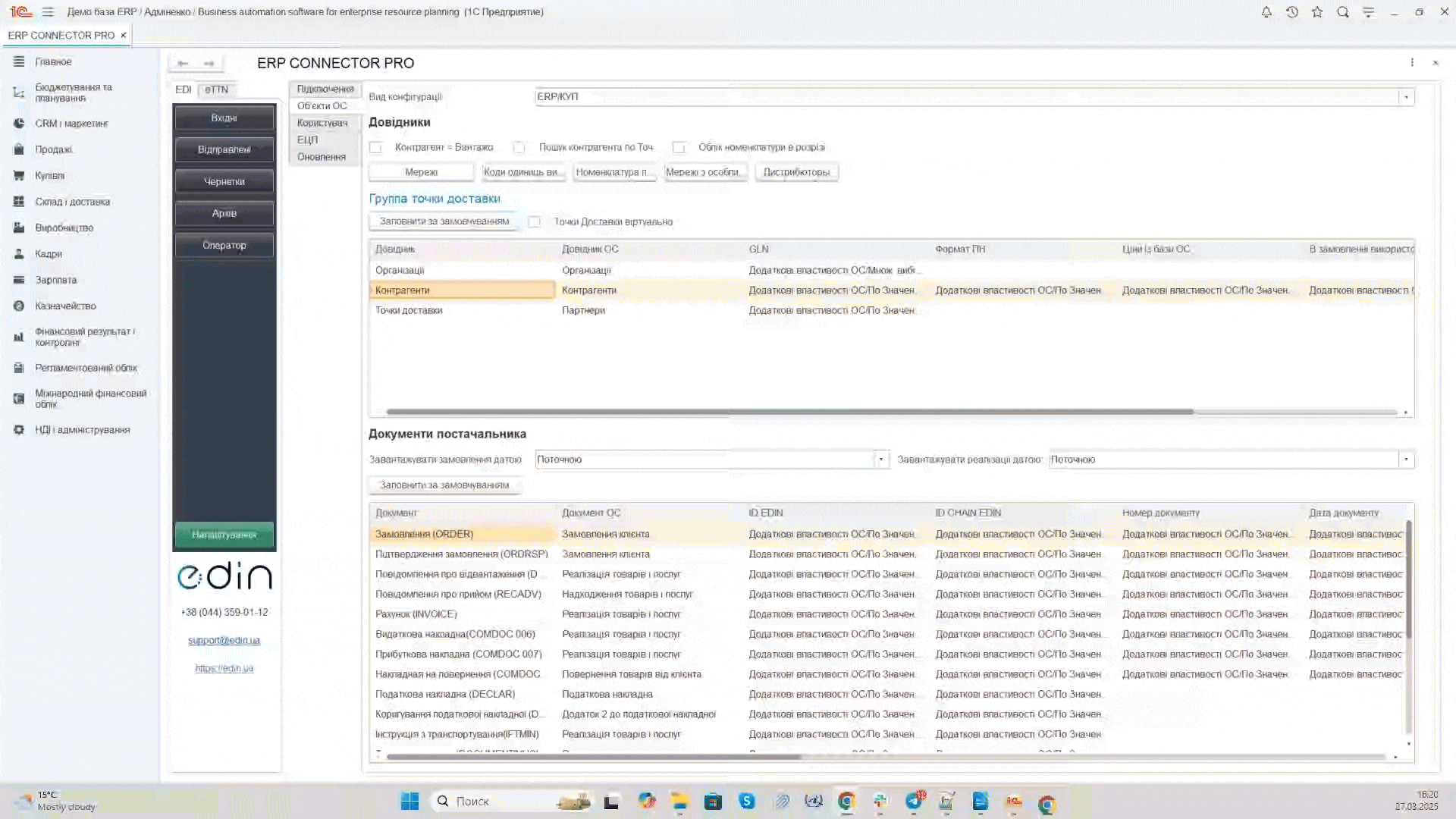
Task: Expand the Вид конфігурації dropdown
Action: [x=1406, y=97]
